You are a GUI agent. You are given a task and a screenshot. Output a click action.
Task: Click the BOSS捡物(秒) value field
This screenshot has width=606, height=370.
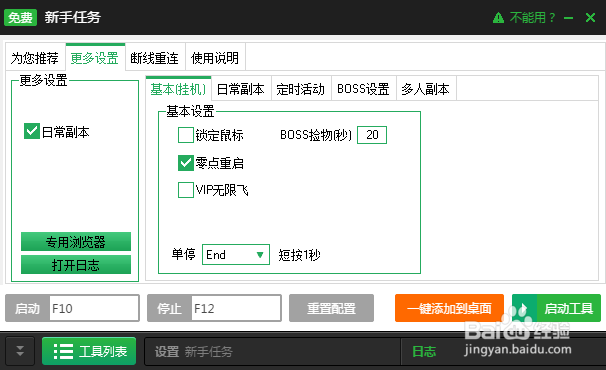372,135
